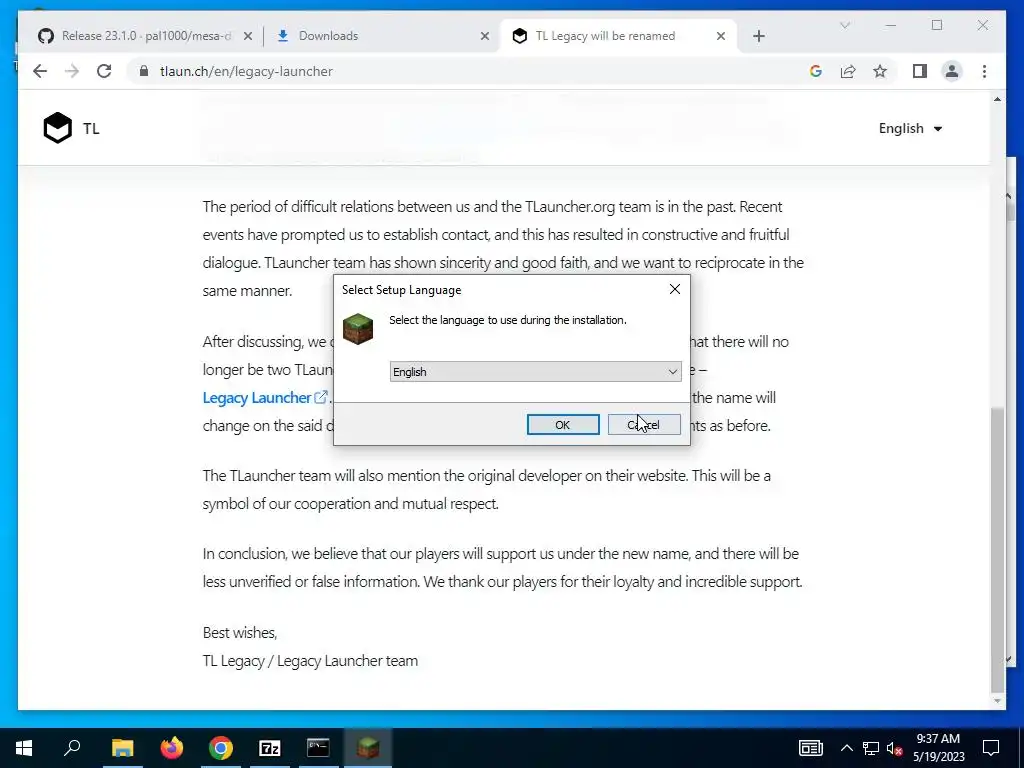Viewport: 1024px width, 768px height.
Task: Click the scrollbar up arrow
Action: point(997,99)
